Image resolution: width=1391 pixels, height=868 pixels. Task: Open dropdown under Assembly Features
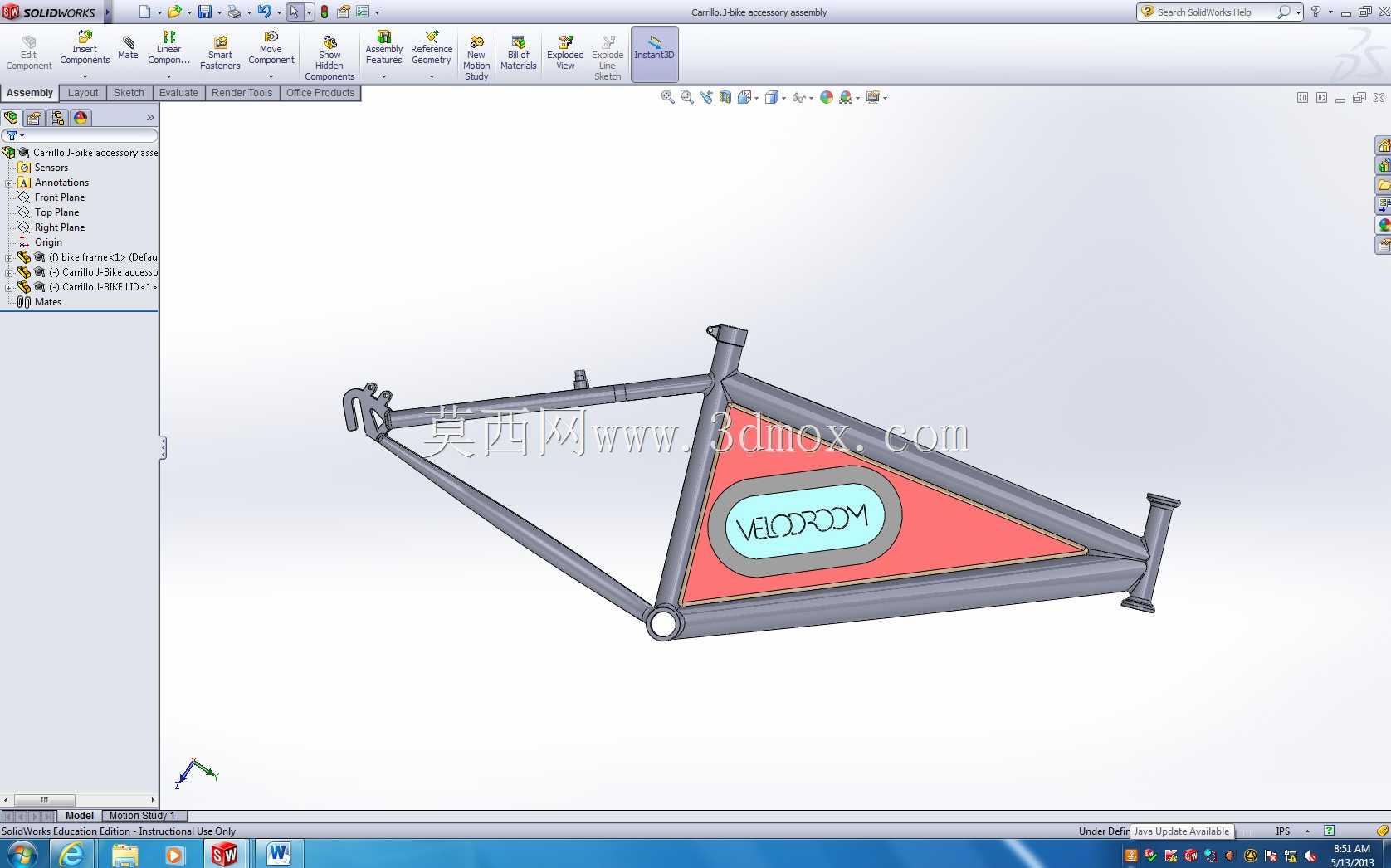point(384,76)
